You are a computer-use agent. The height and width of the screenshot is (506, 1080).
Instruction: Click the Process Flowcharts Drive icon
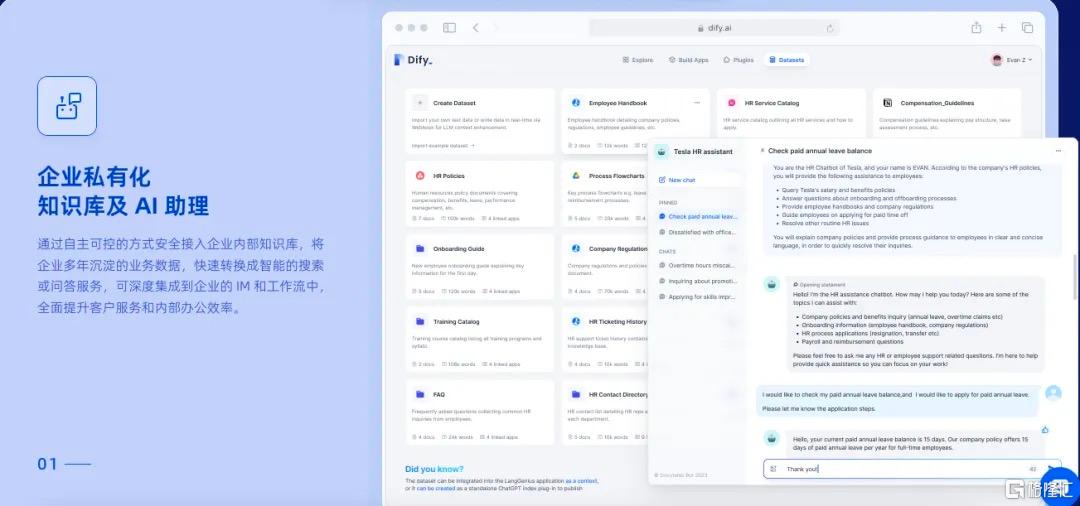click(575, 176)
